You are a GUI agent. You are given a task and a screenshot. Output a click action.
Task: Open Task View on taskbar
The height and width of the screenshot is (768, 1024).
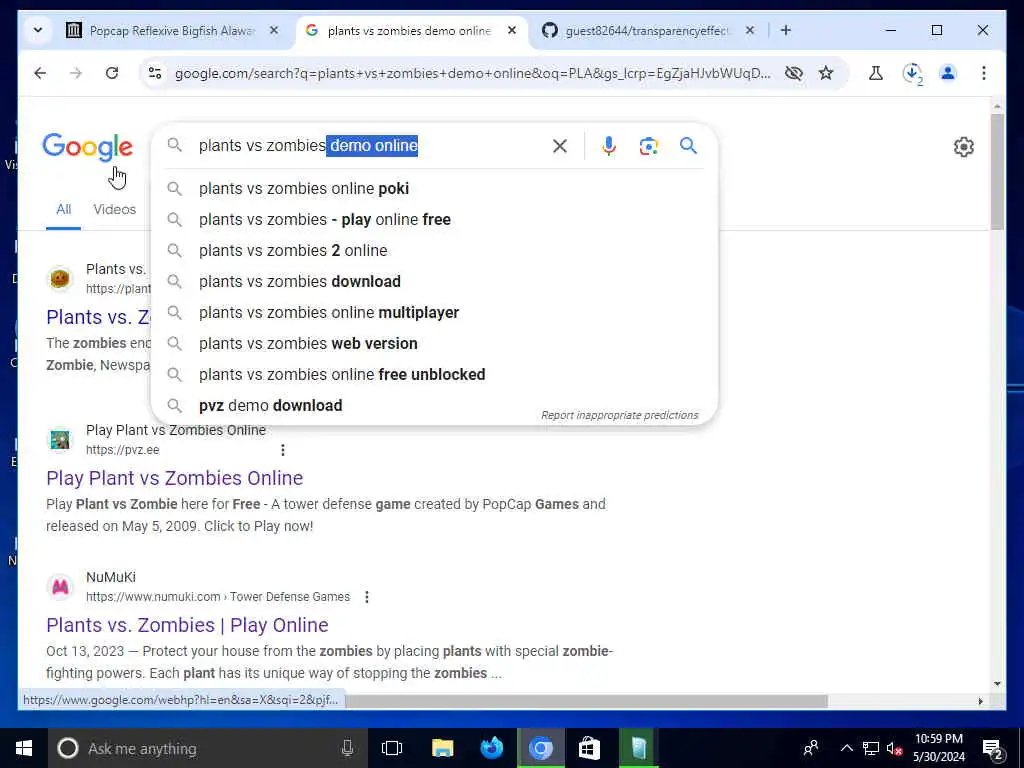click(392, 748)
